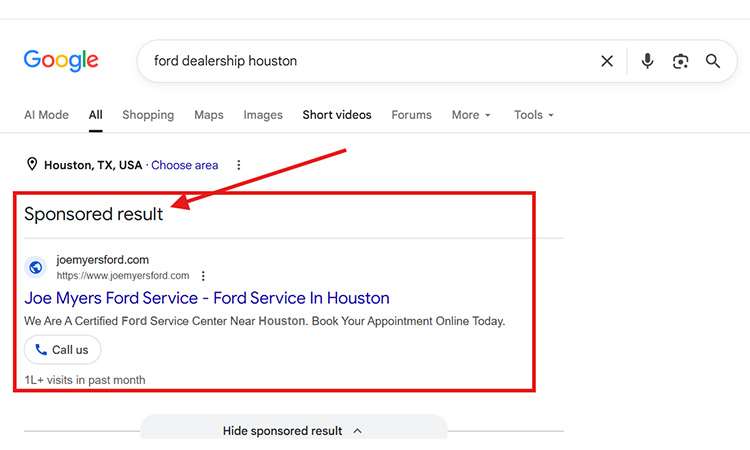Open Joe Myers Ford Service ad link
Screen dimensions: 750x450
207,298
